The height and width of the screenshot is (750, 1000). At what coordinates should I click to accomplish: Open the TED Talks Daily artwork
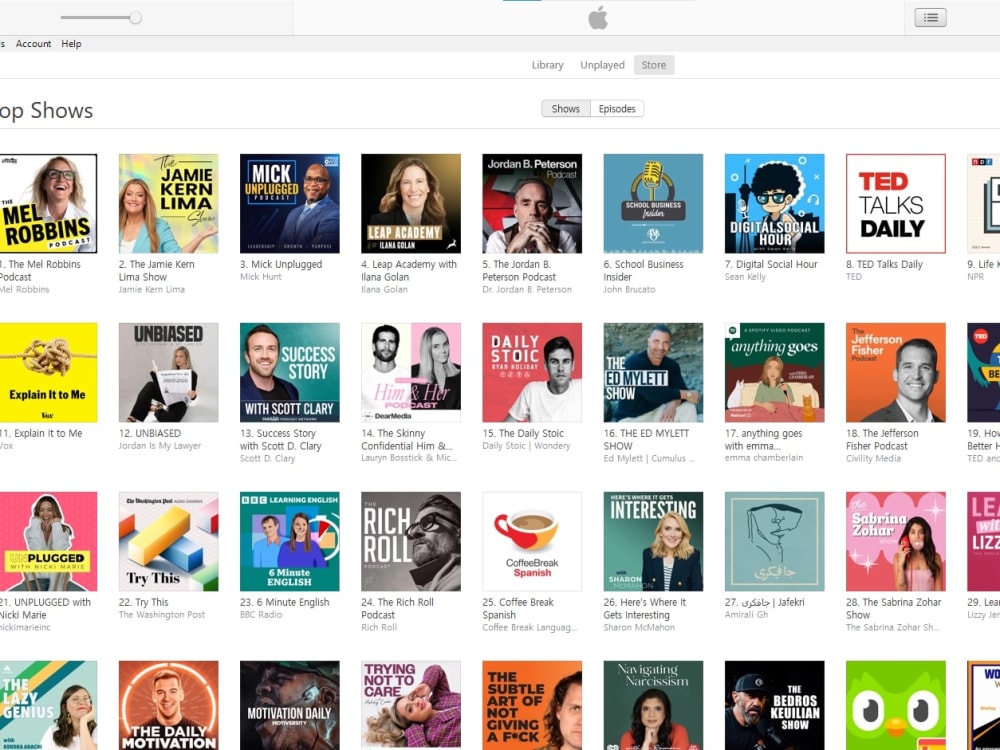pyautogui.click(x=895, y=203)
